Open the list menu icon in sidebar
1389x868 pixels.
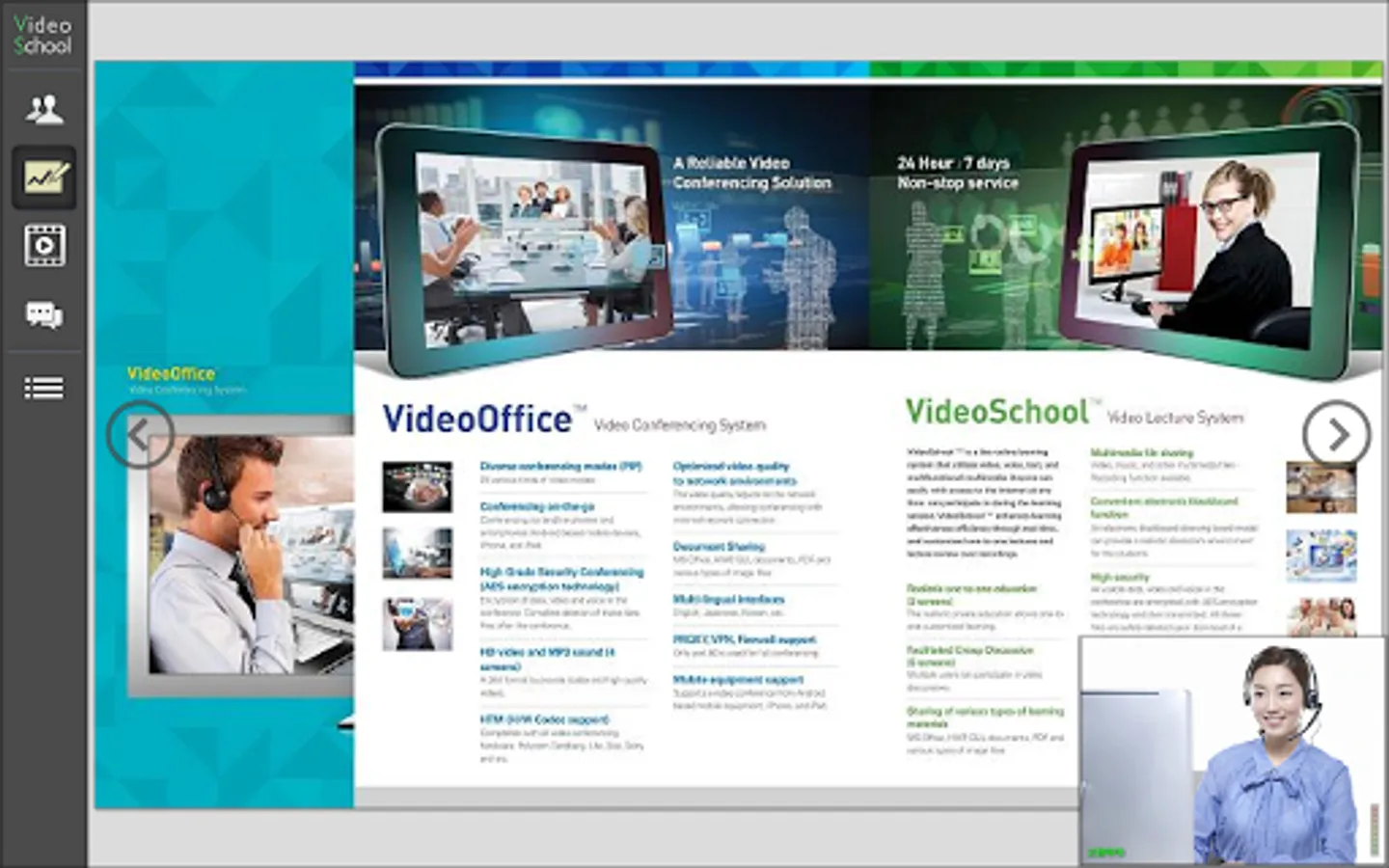(x=44, y=388)
